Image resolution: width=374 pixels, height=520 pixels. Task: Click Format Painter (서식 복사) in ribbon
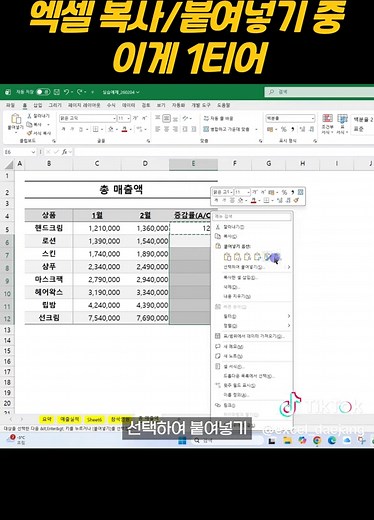click(x=39, y=133)
